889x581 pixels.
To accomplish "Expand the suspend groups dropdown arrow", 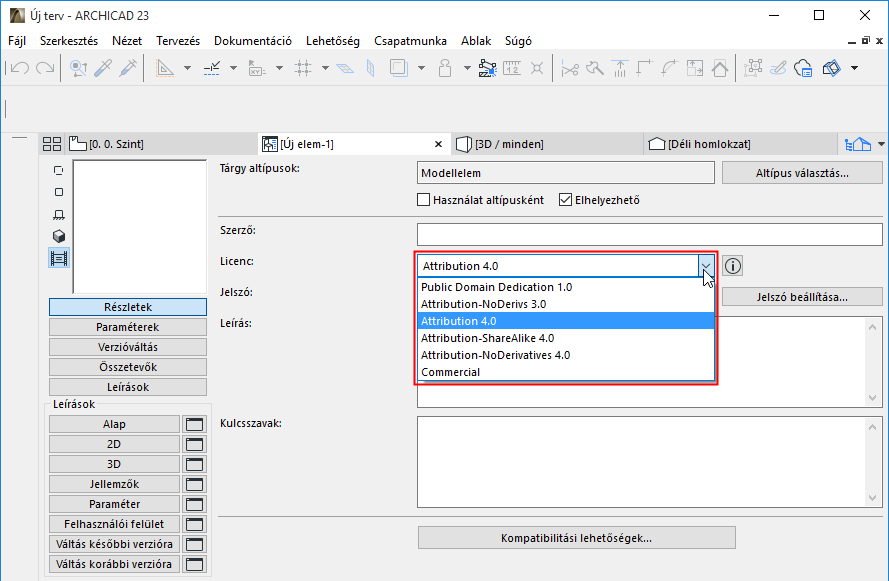I will [467, 68].
